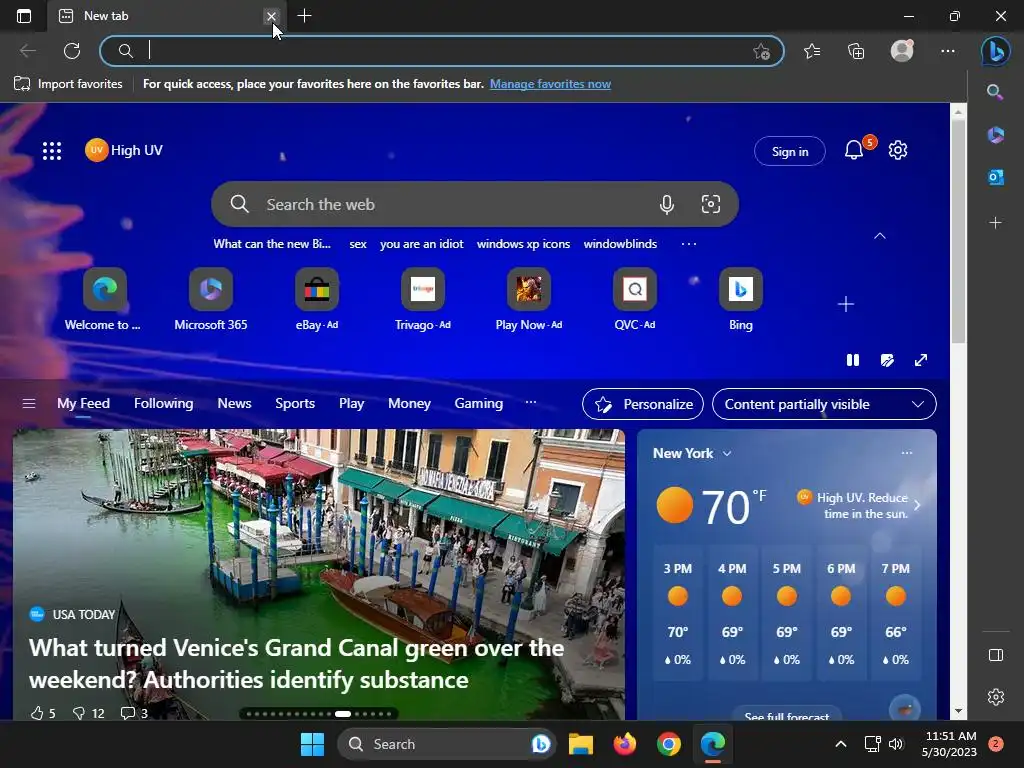
Task: Open the notifications bell
Action: click(x=854, y=150)
